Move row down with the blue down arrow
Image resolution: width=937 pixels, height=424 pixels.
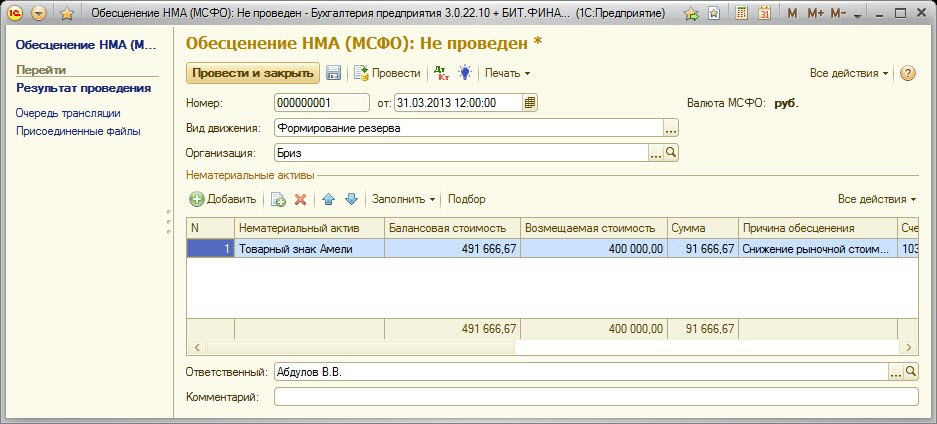350,199
